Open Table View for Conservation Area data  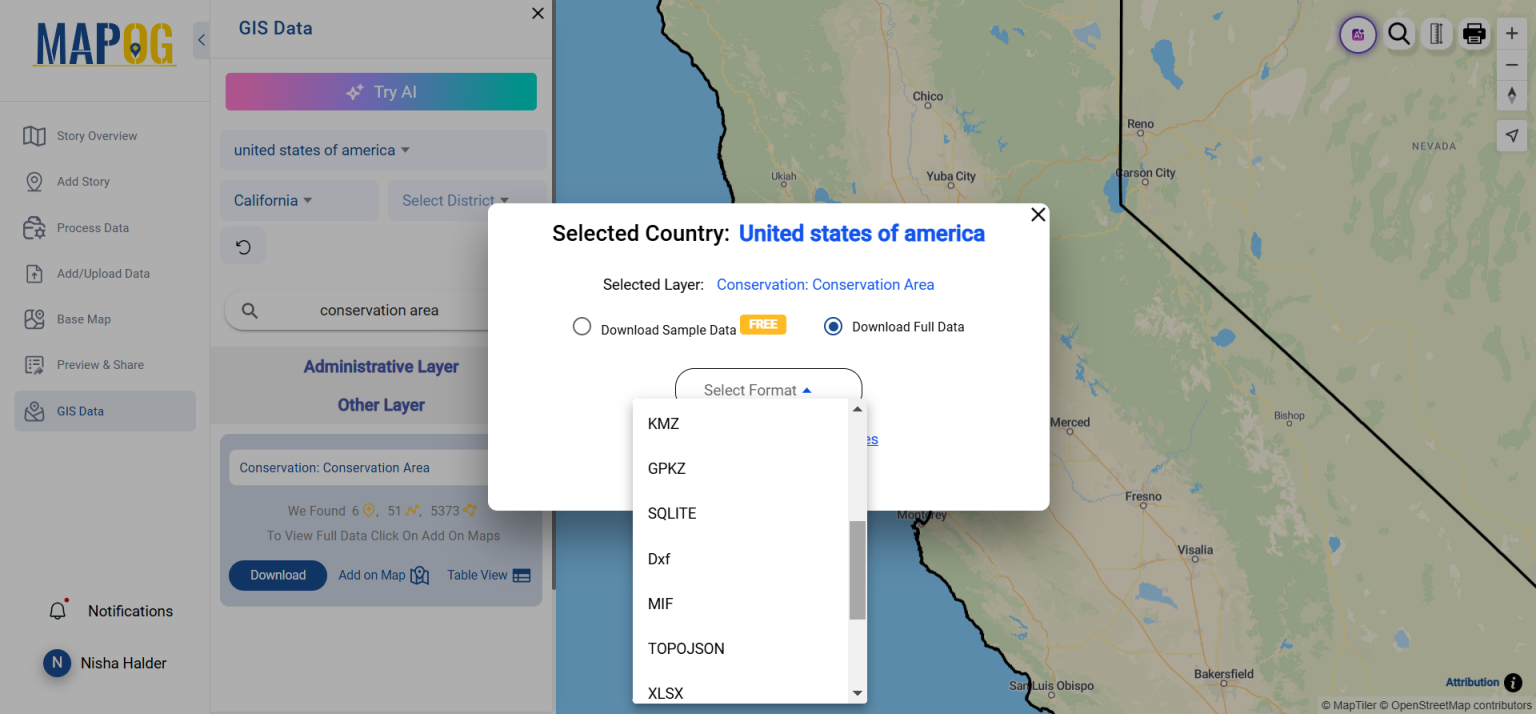[488, 575]
